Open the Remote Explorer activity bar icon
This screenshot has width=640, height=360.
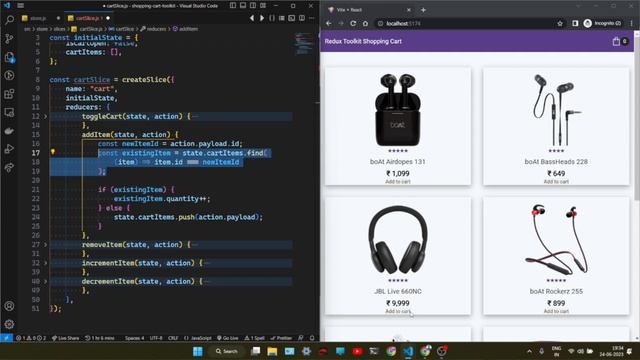point(9,112)
